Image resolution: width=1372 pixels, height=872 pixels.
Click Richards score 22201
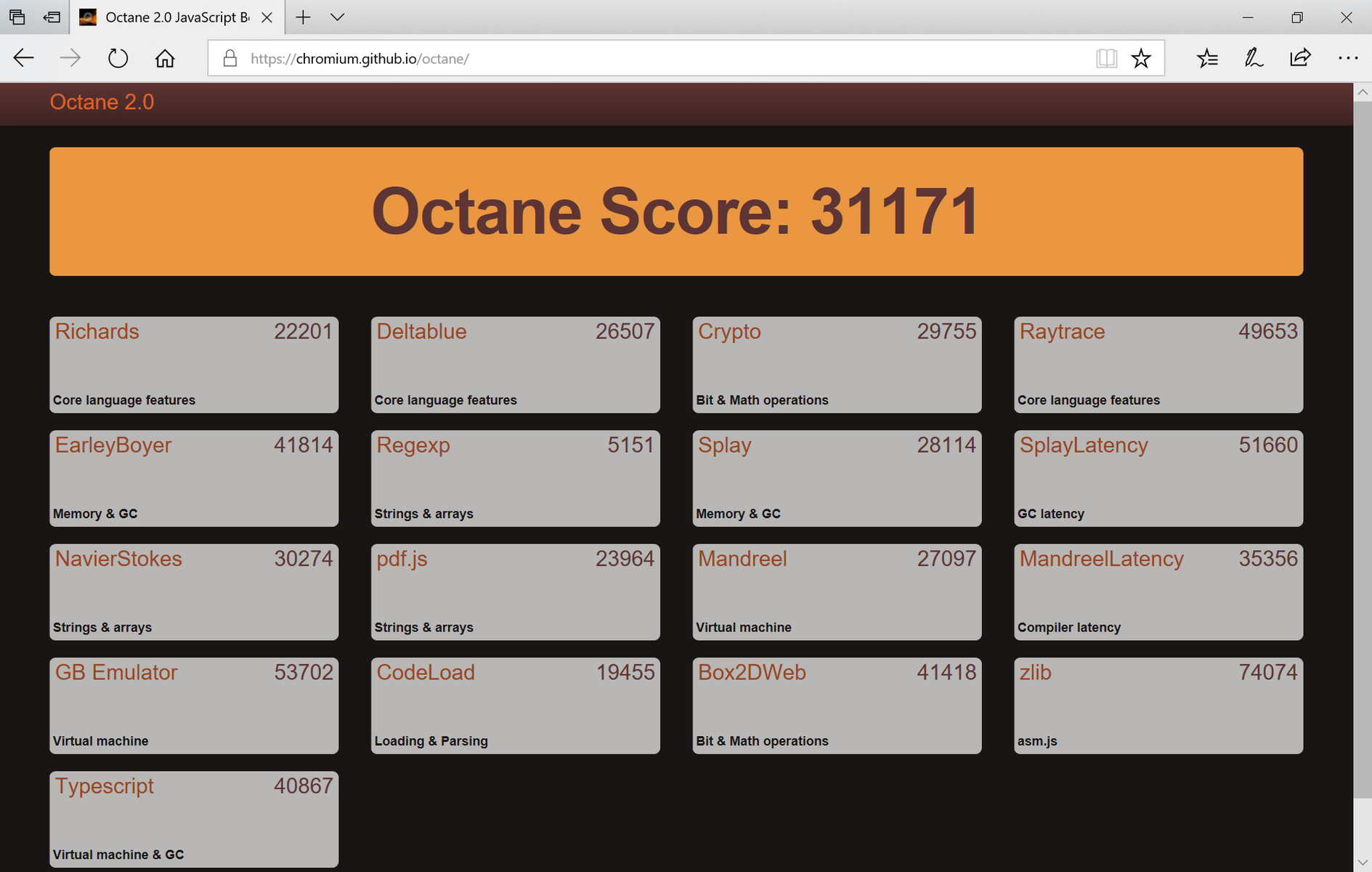(304, 331)
